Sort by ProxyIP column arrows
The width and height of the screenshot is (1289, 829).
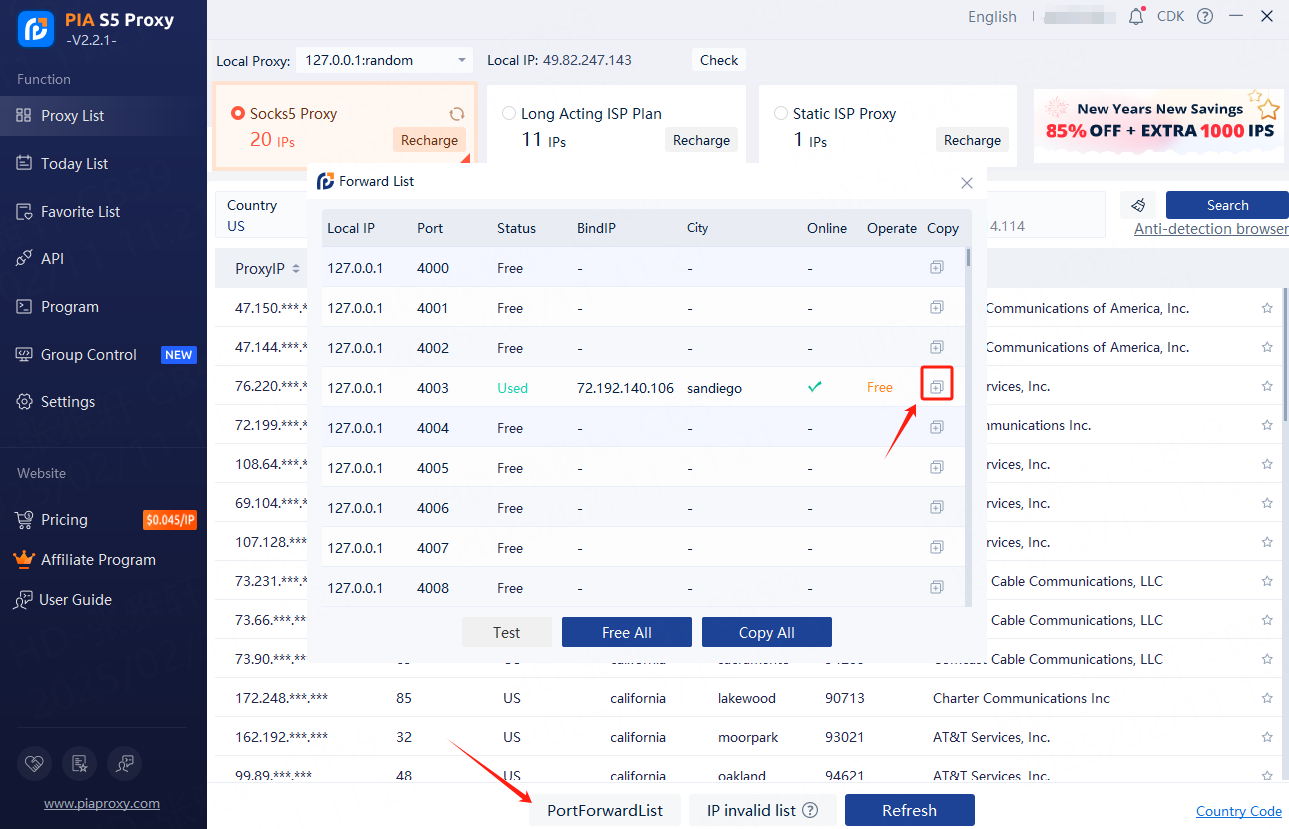pos(296,269)
